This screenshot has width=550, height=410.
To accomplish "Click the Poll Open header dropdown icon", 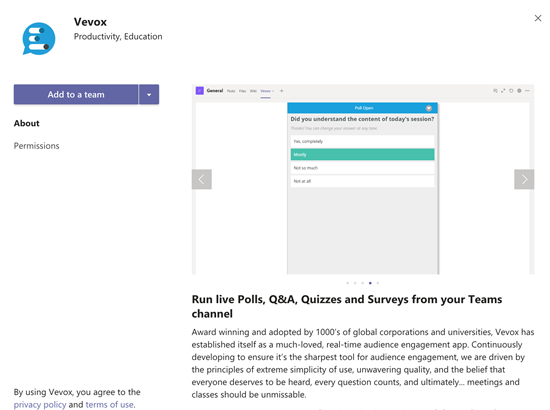I will click(429, 108).
